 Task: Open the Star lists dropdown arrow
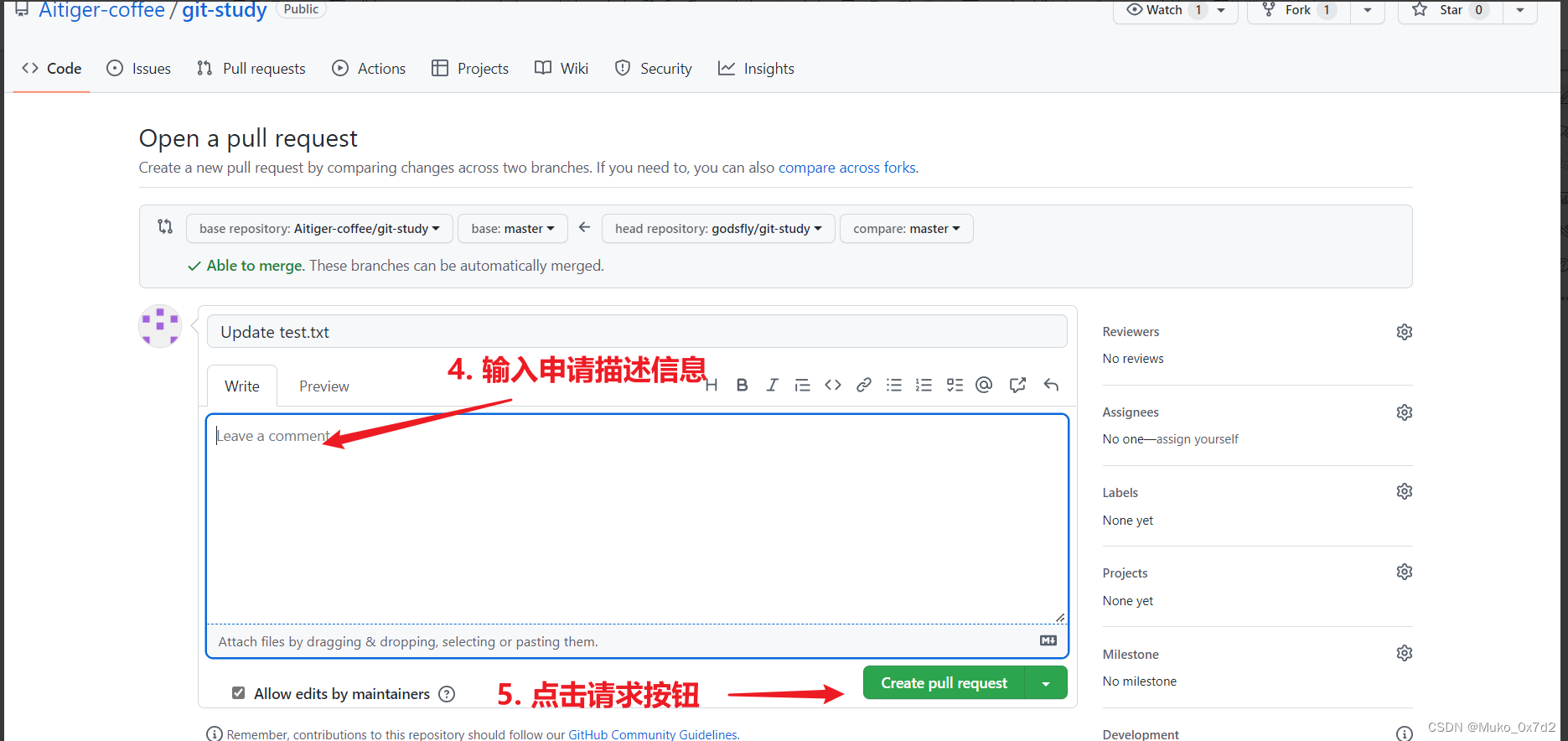point(1520,10)
